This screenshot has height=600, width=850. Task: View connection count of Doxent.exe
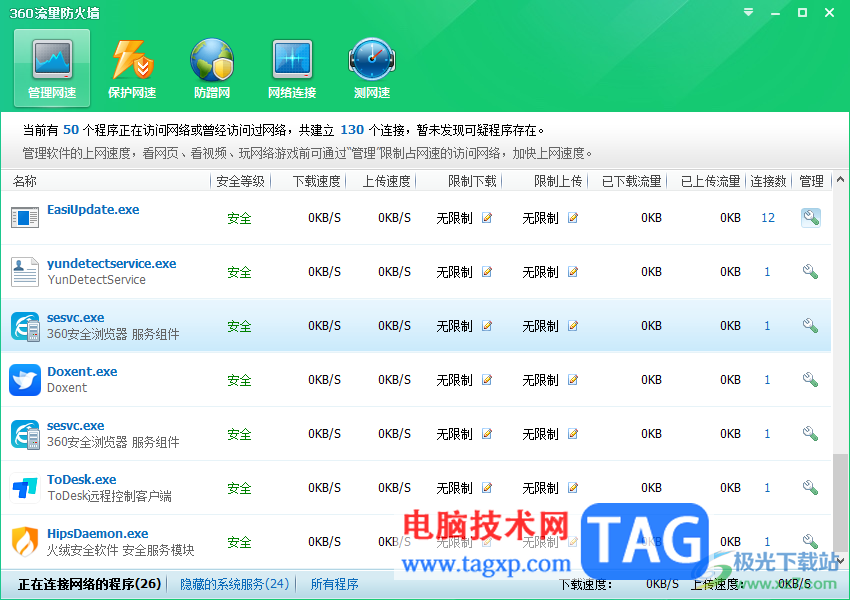tap(767, 380)
